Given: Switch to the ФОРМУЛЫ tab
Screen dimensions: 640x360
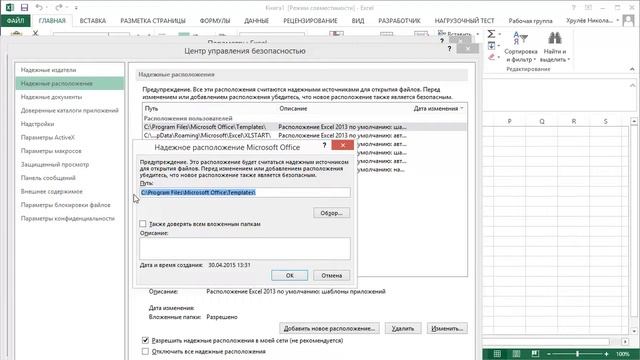Looking at the screenshot, I should tap(215, 21).
